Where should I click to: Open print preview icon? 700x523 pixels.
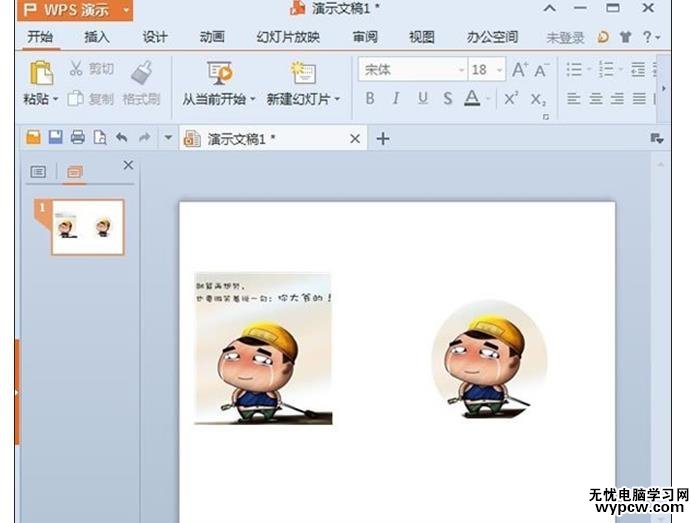100,137
